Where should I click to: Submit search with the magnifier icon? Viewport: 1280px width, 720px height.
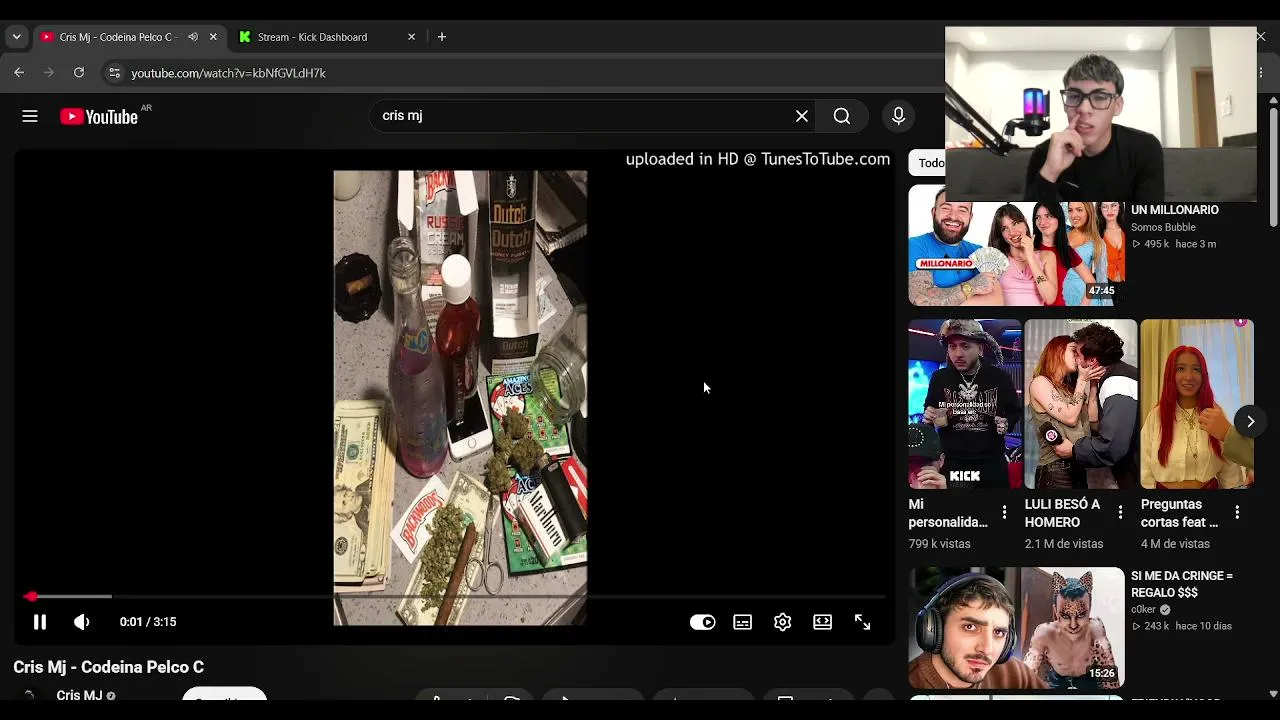pos(842,116)
